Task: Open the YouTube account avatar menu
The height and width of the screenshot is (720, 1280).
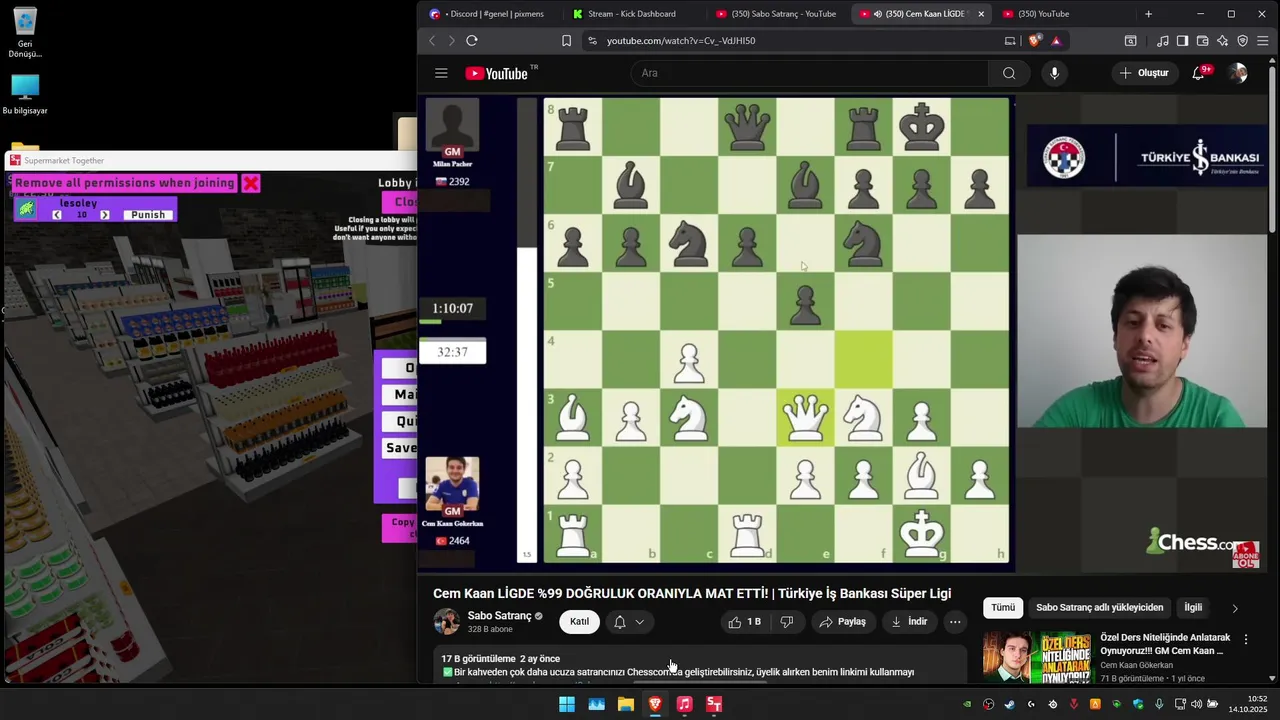Action: click(x=1238, y=73)
